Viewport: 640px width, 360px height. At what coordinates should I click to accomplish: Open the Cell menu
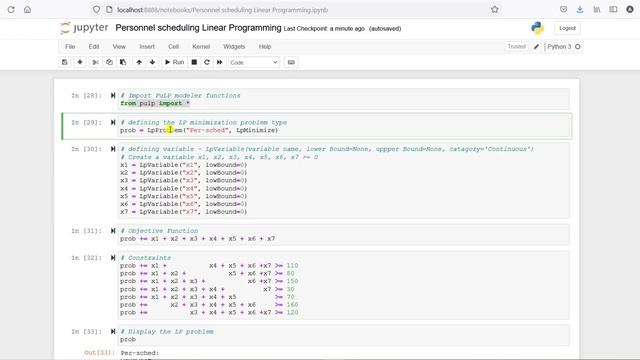pos(173,47)
